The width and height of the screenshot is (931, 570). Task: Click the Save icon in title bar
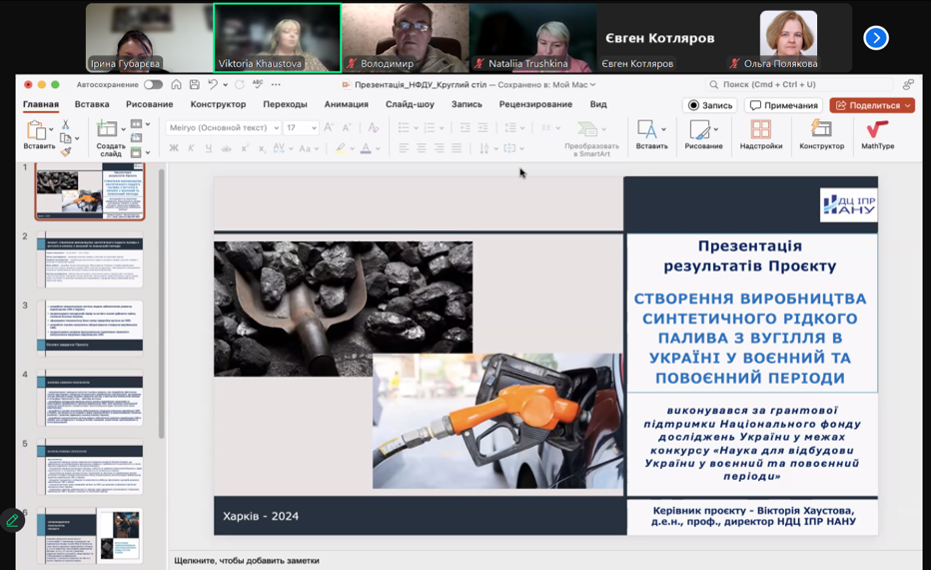[194, 85]
